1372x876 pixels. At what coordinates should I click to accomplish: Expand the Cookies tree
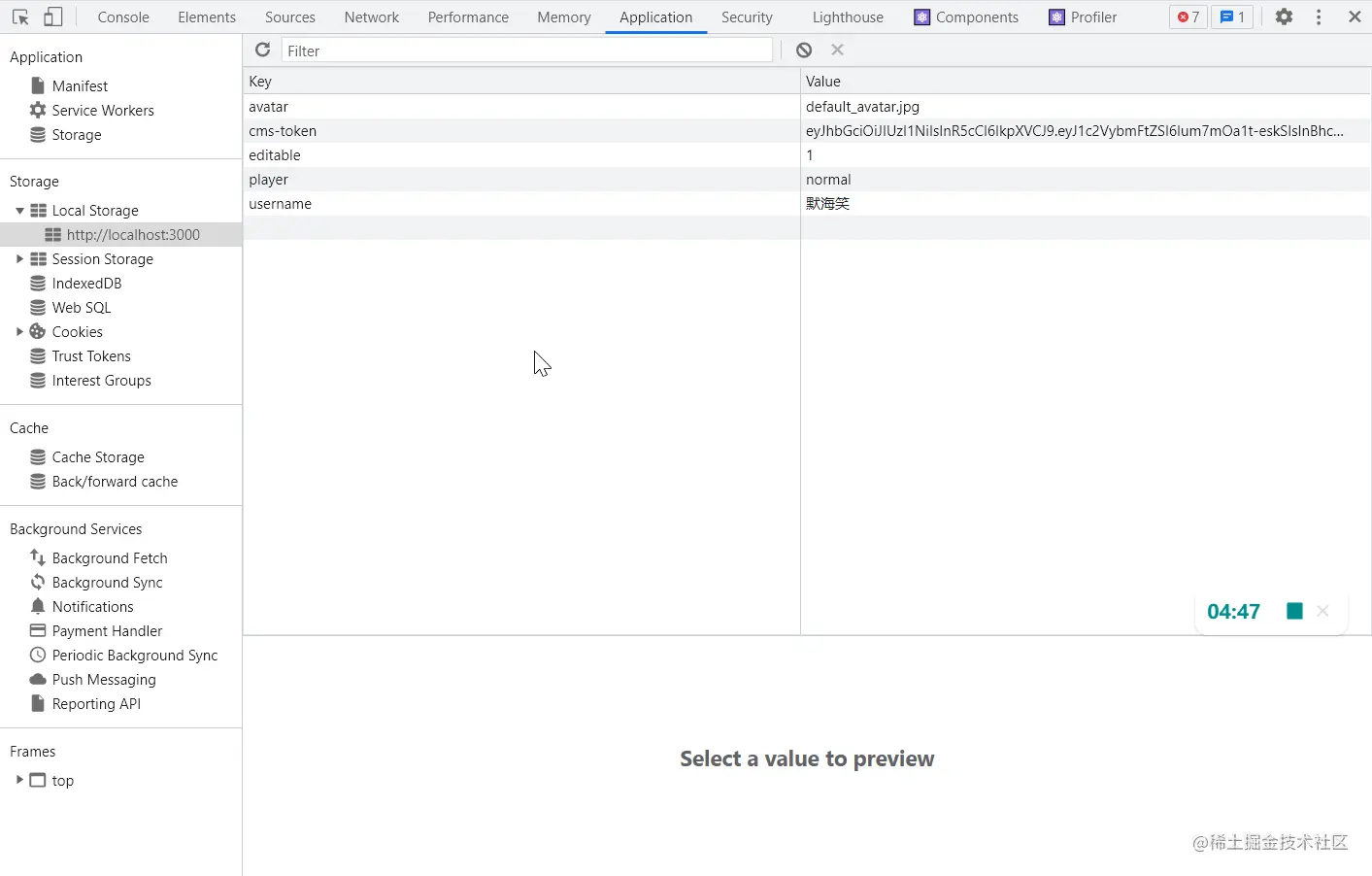(19, 331)
